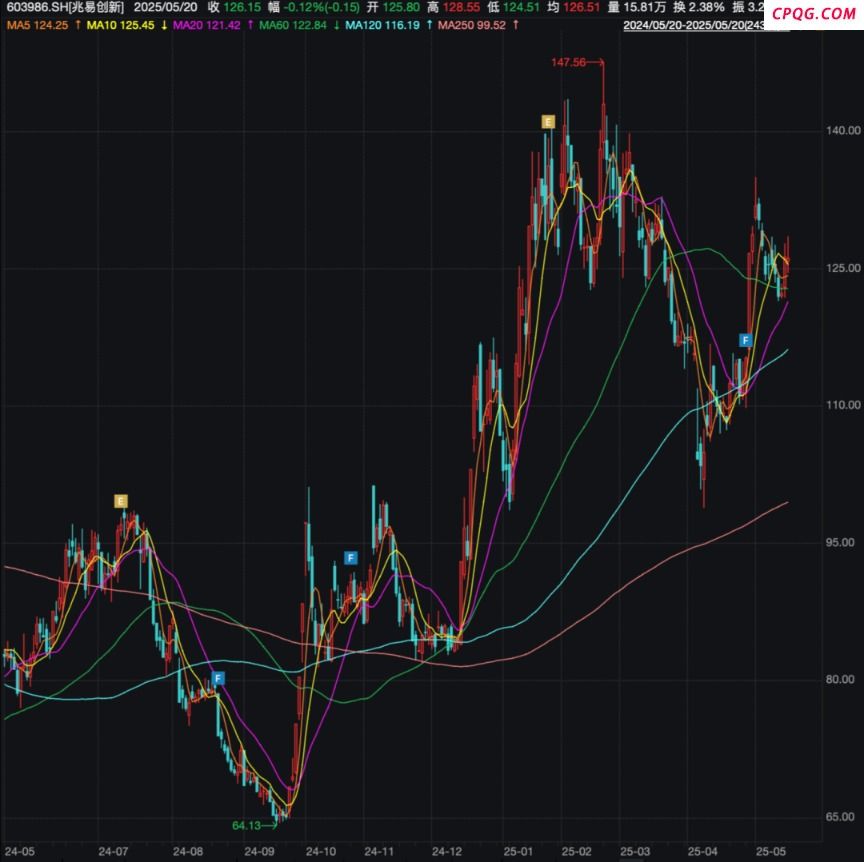
Task: Click the 24-05 date axis label
Action: tap(20, 852)
